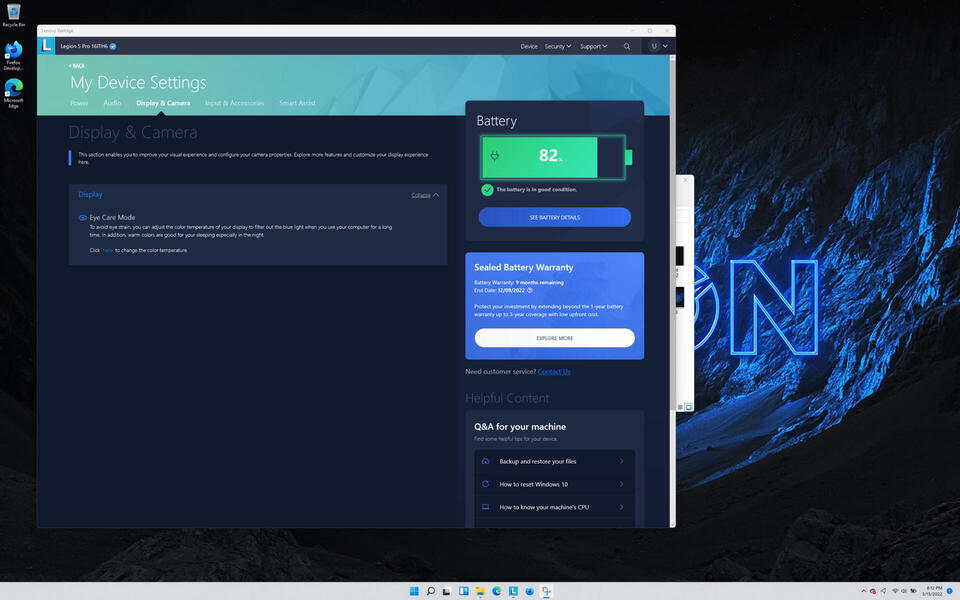Open the Contact Us link
The height and width of the screenshot is (600, 960).
click(554, 372)
